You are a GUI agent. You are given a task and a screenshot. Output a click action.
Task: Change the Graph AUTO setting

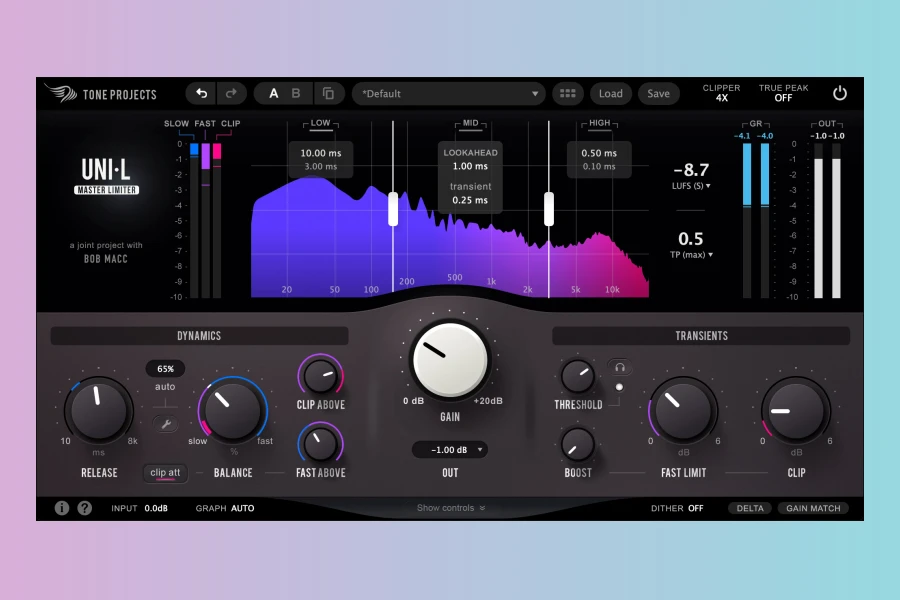pyautogui.click(x=225, y=508)
